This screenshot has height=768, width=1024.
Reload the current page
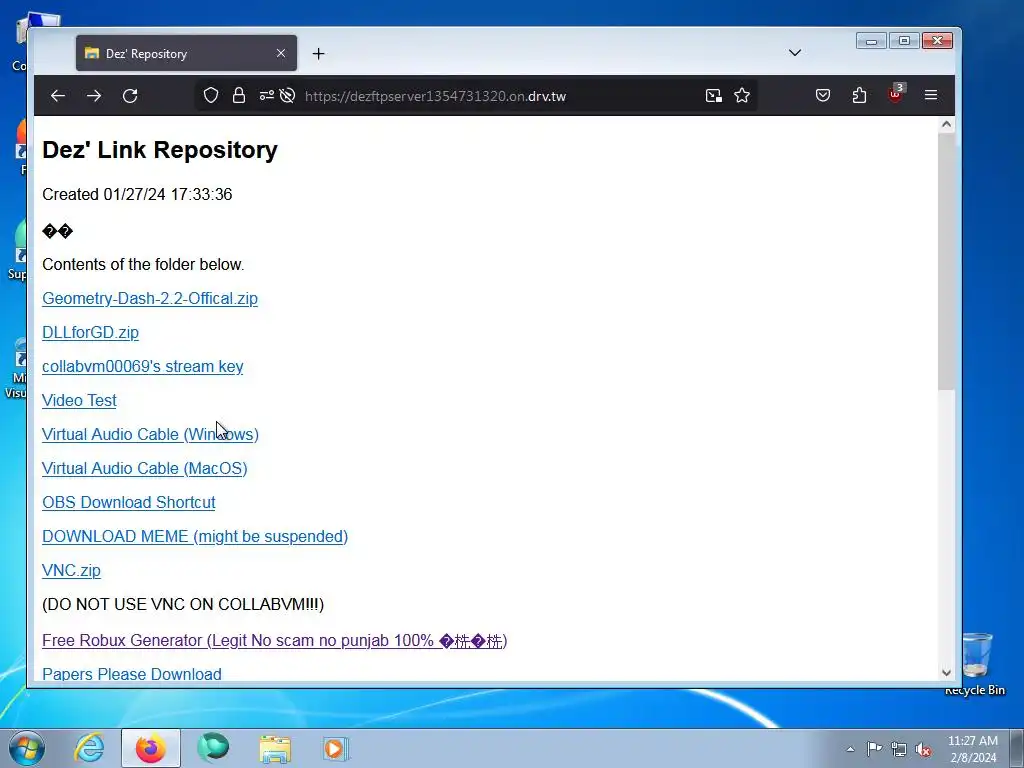130,96
